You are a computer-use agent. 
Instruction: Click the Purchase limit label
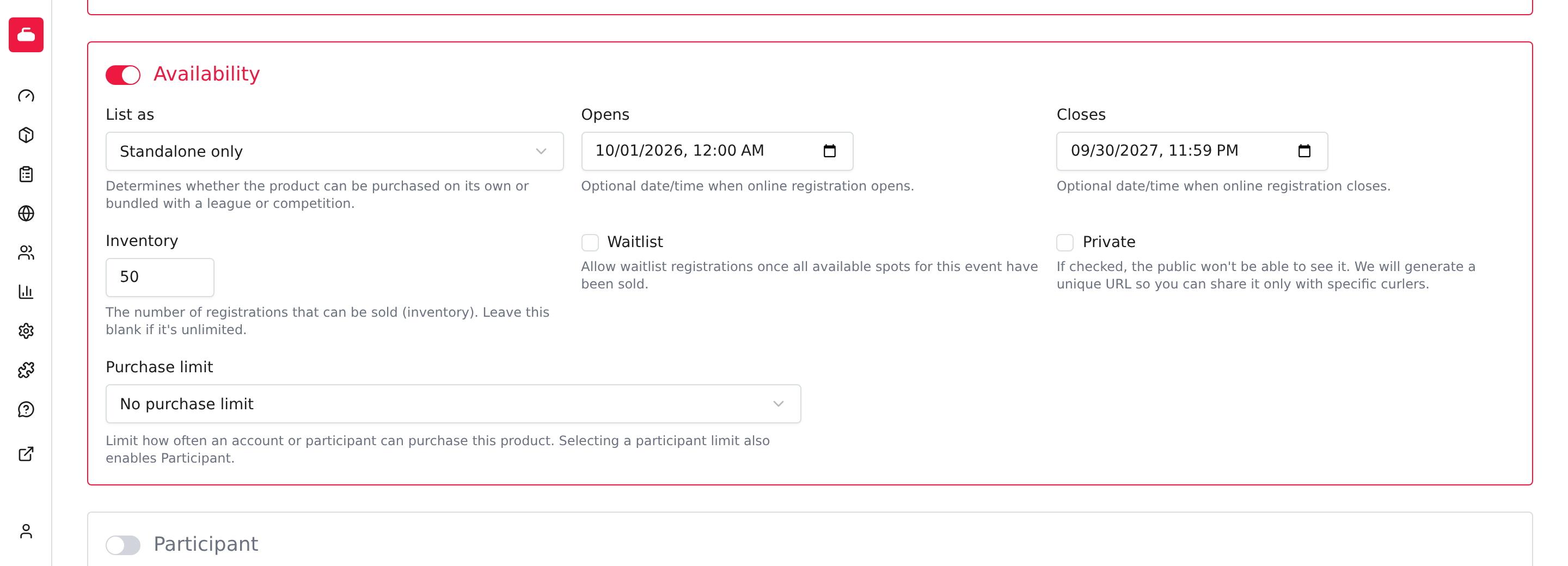point(160,367)
